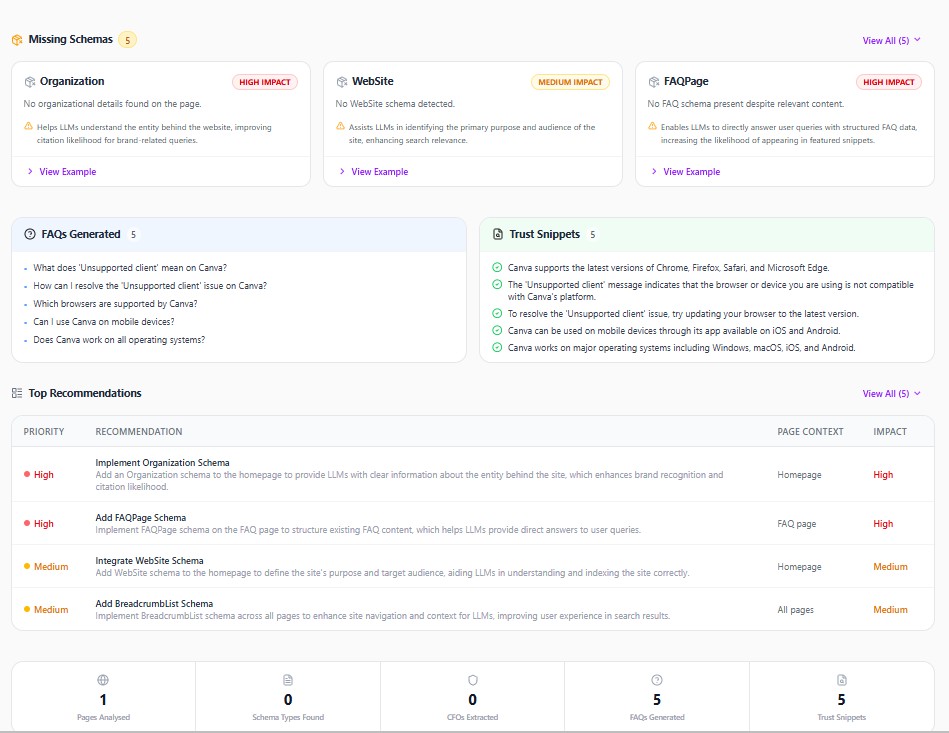Click the HIGH IMPACT badge on Organization card
The width and height of the screenshot is (949, 733).
(x=264, y=82)
